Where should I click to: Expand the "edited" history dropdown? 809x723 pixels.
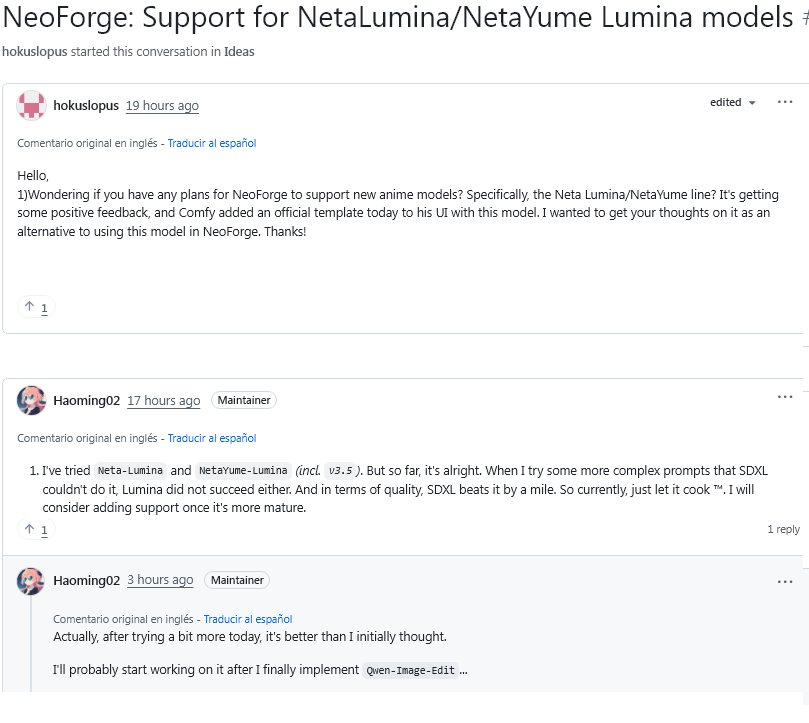[733, 102]
